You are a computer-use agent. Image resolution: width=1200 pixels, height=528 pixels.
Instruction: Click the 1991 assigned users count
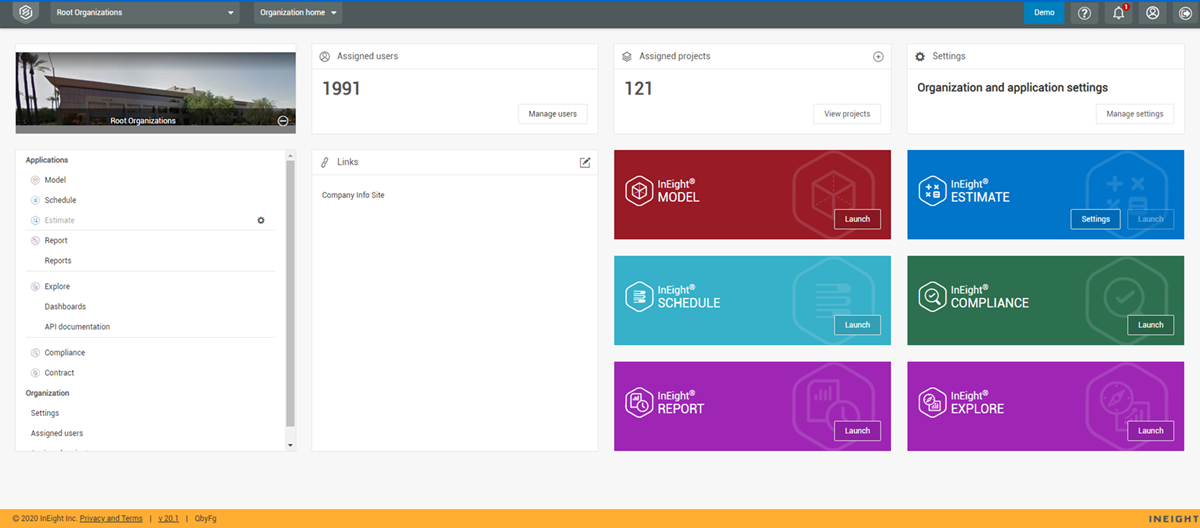341,89
